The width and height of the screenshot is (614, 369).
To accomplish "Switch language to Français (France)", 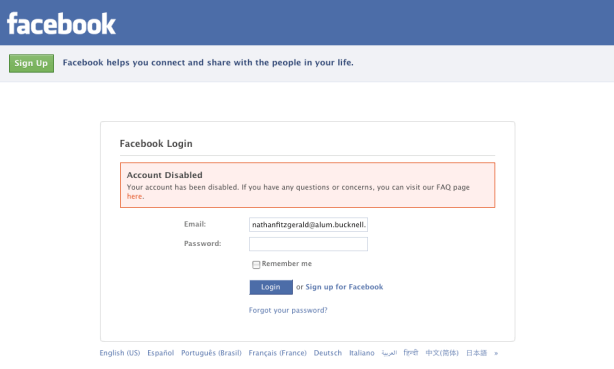I will pyautogui.click(x=278, y=353).
